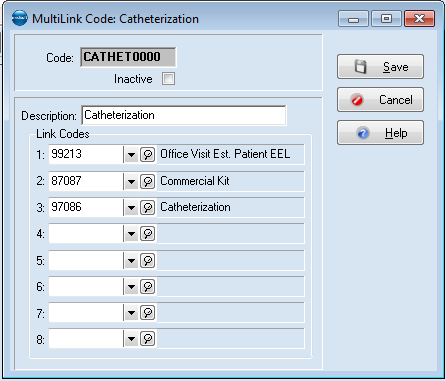
Task: Click the 'Office Visit Est. Patient EEL' description
Action: (225, 154)
